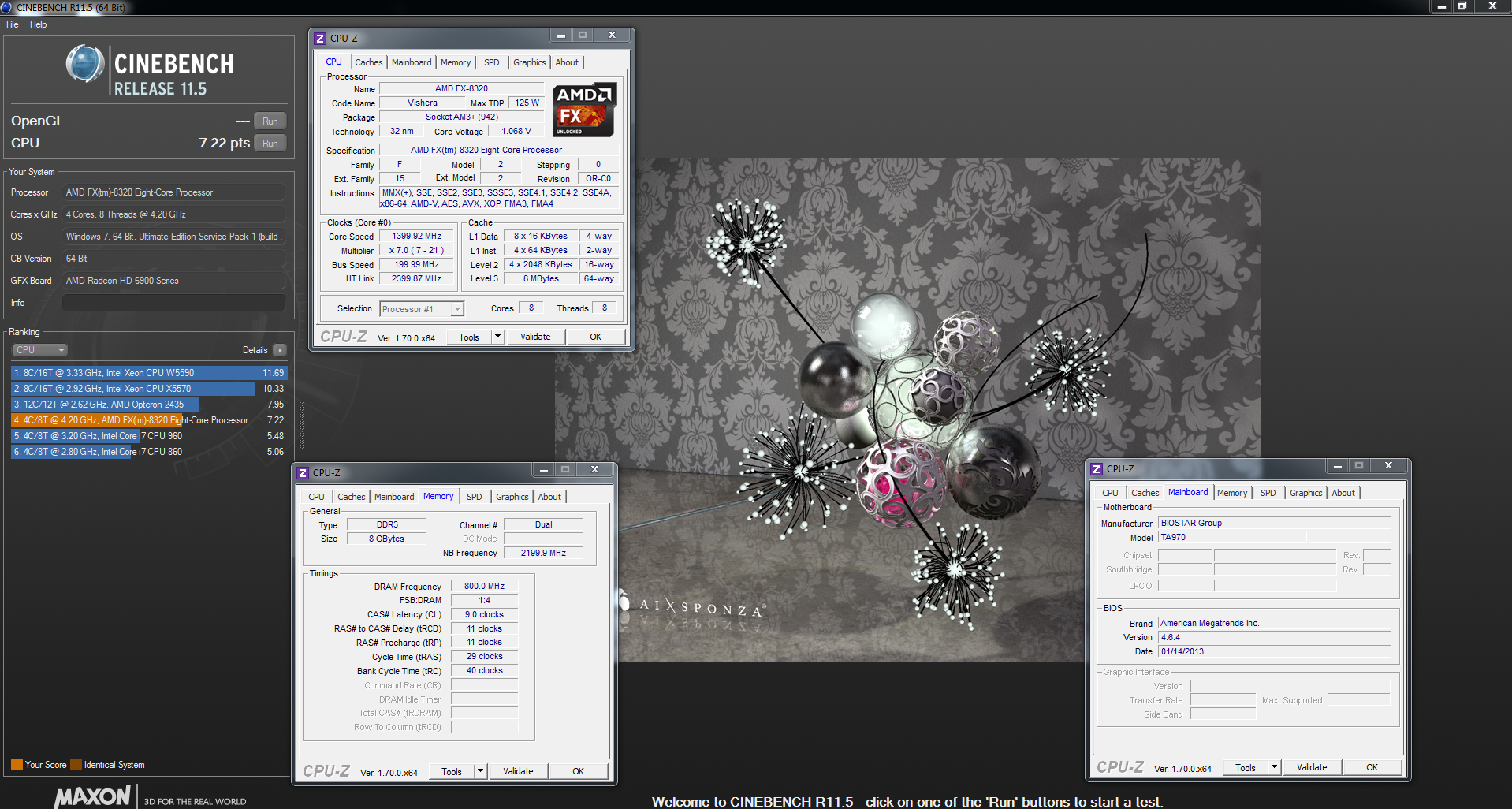Click the DRAM Frequency value 800.0 MHz
Screen dimensions: 1512x809
484,586
